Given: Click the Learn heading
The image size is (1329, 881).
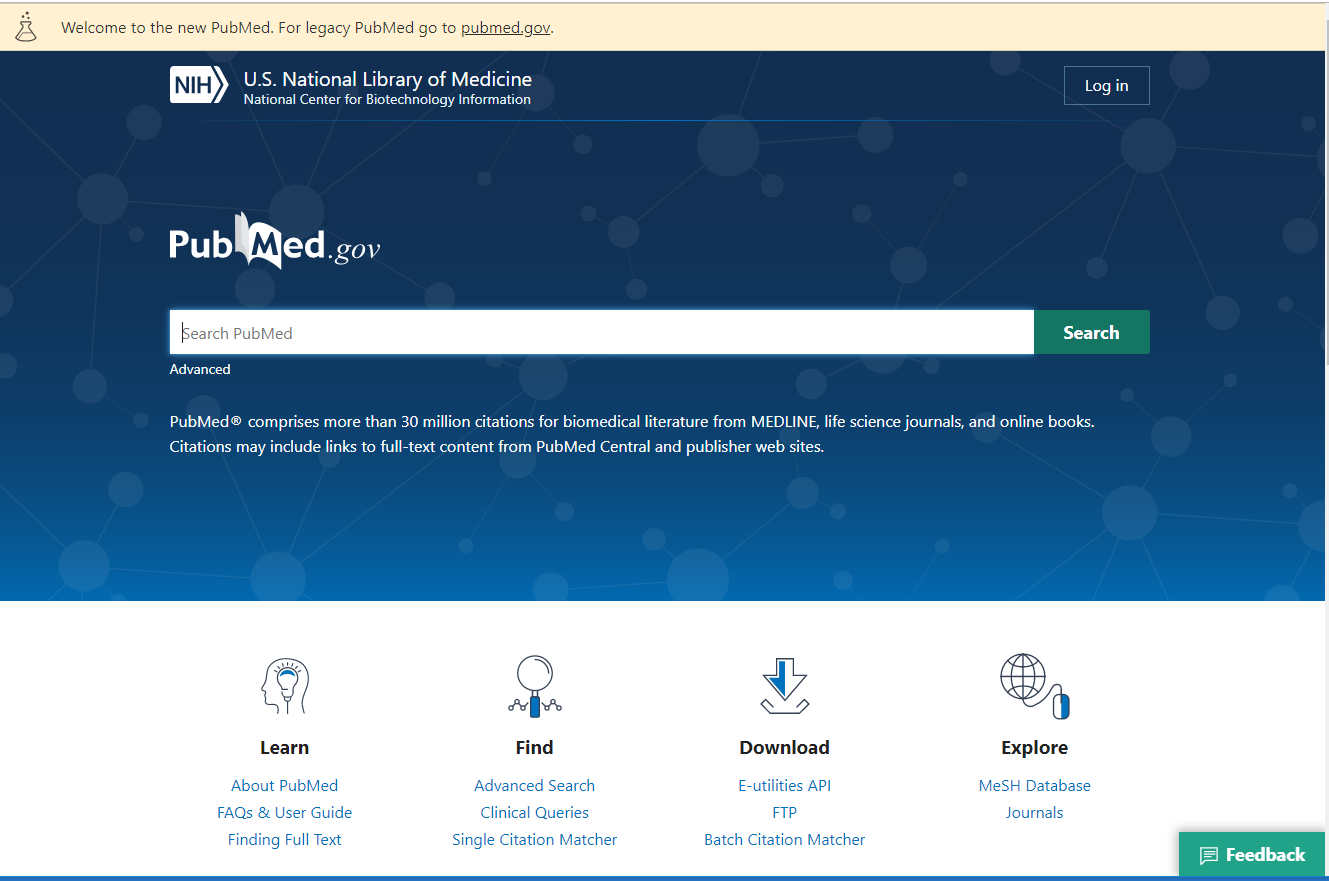Looking at the screenshot, I should 285,748.
